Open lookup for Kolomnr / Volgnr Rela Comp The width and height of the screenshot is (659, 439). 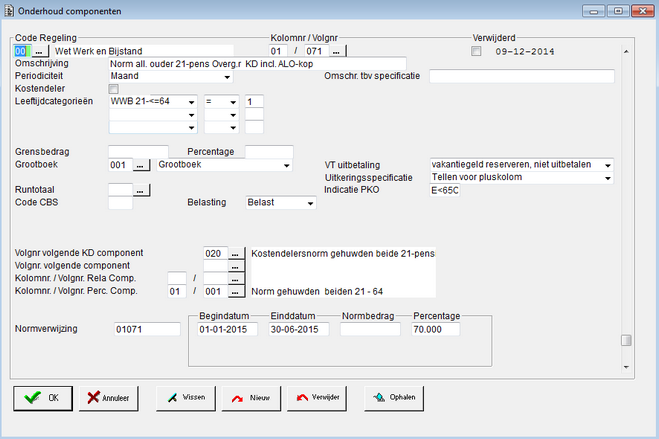tap(236, 279)
